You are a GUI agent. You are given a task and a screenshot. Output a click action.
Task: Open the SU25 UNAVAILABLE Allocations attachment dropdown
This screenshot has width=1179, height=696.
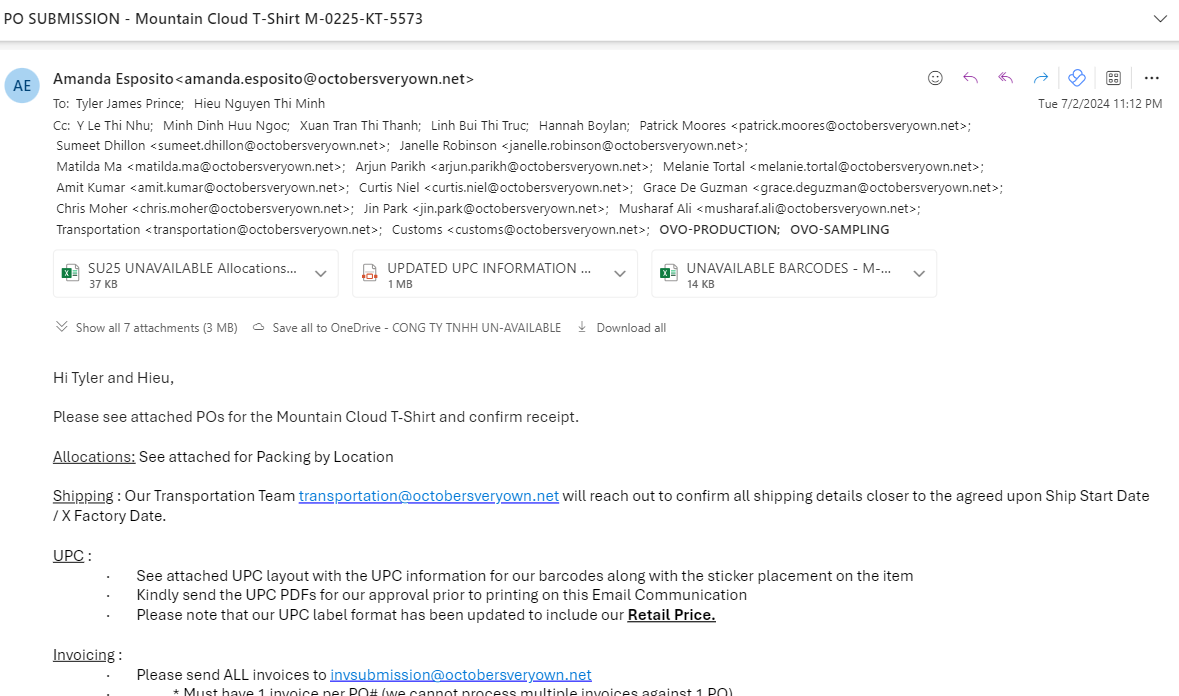click(x=321, y=274)
